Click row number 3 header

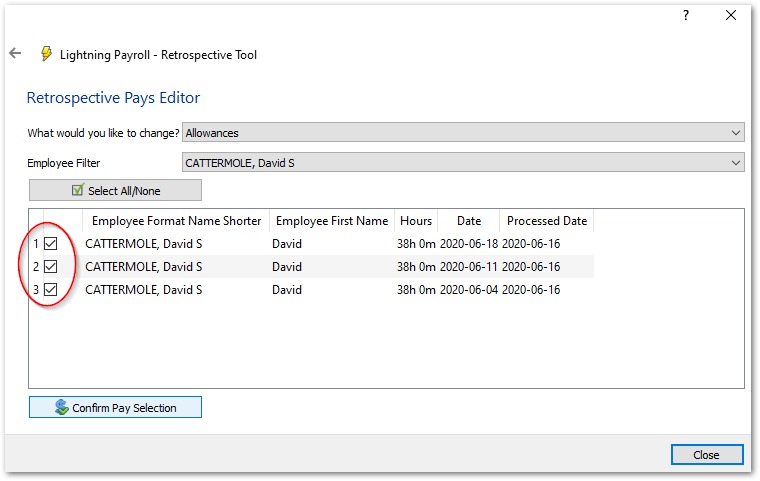point(36,289)
